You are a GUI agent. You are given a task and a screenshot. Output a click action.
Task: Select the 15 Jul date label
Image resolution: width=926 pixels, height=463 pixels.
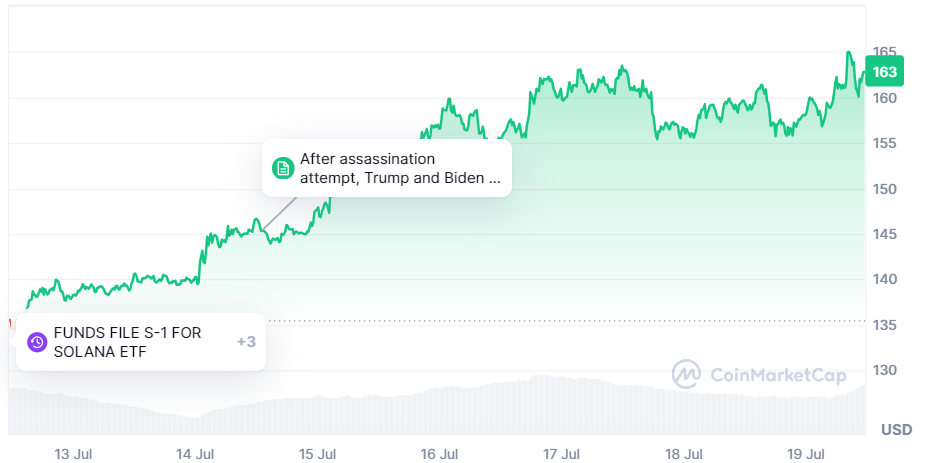[317, 454]
